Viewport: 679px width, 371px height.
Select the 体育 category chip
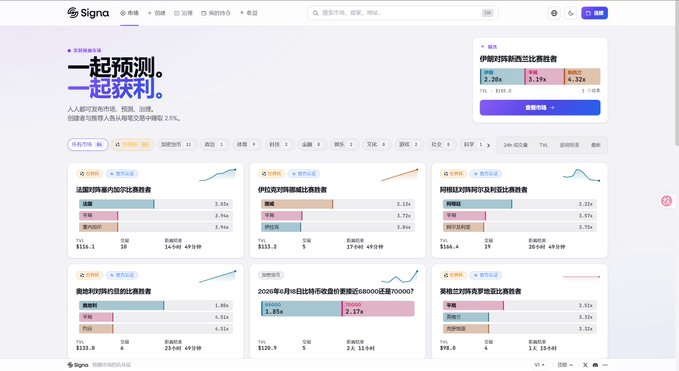[246, 145]
